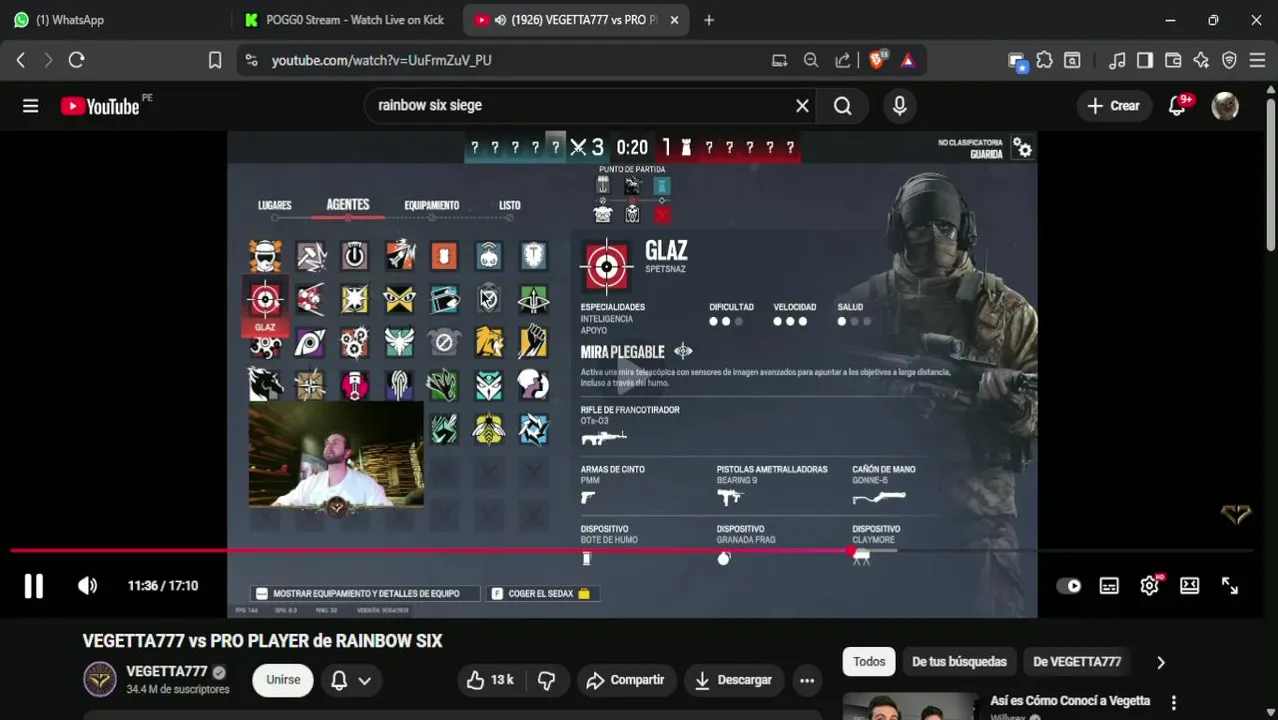Open the Brave Shields lion icon

point(879,60)
